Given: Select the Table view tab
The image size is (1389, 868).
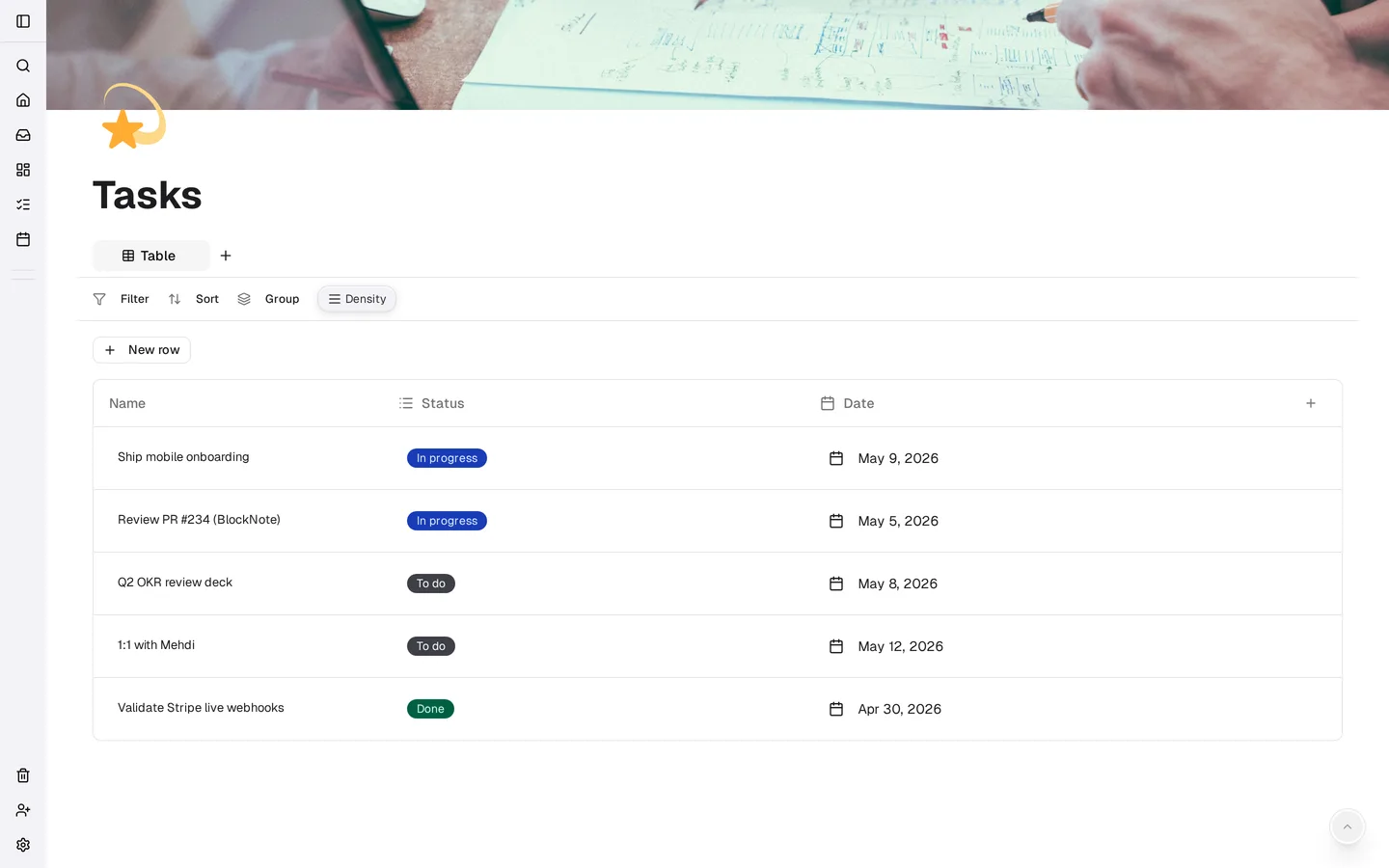Looking at the screenshot, I should click(x=150, y=256).
